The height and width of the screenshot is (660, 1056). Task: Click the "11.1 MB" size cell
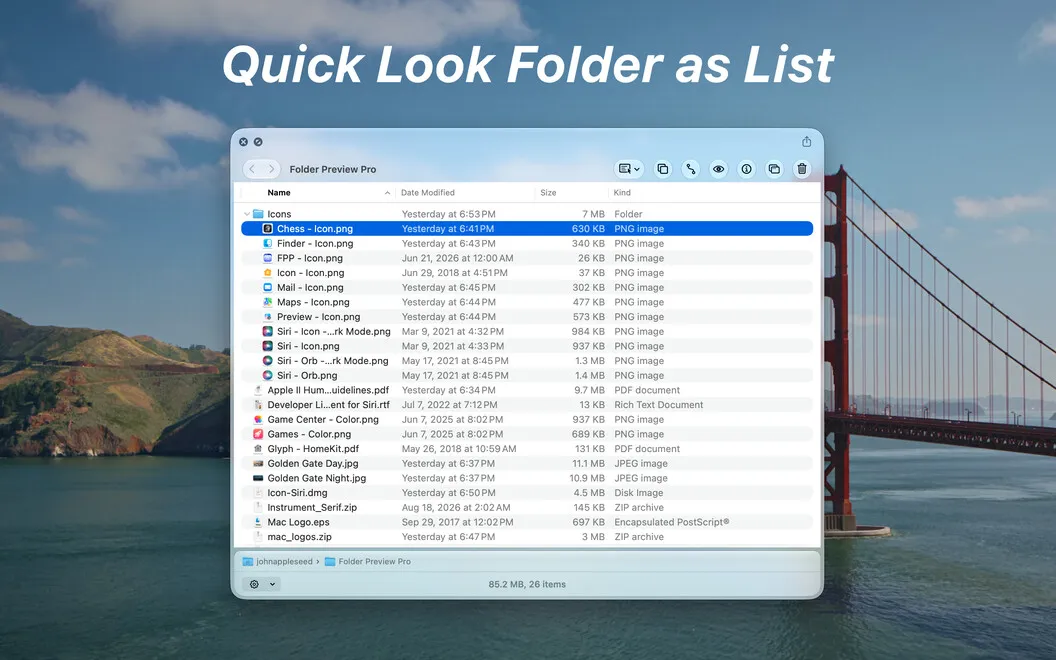(588, 463)
